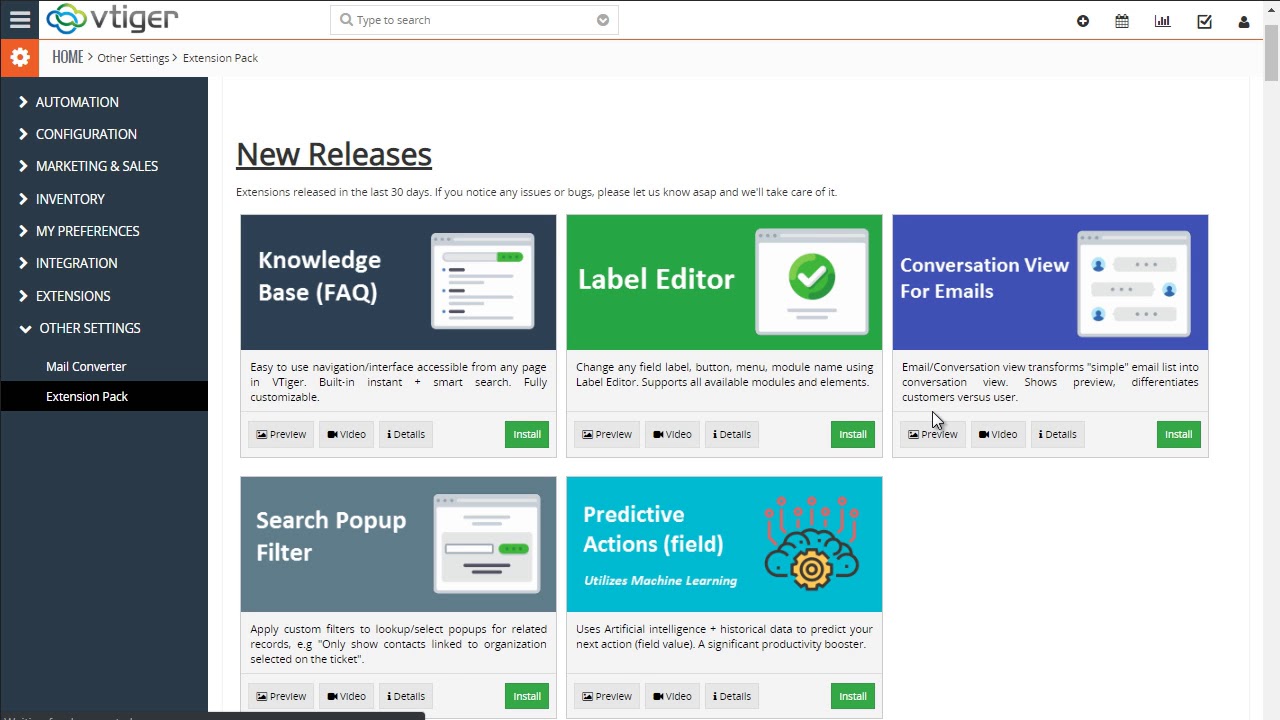The height and width of the screenshot is (720, 1280).
Task: Preview Conversation View For Emails
Action: point(933,434)
